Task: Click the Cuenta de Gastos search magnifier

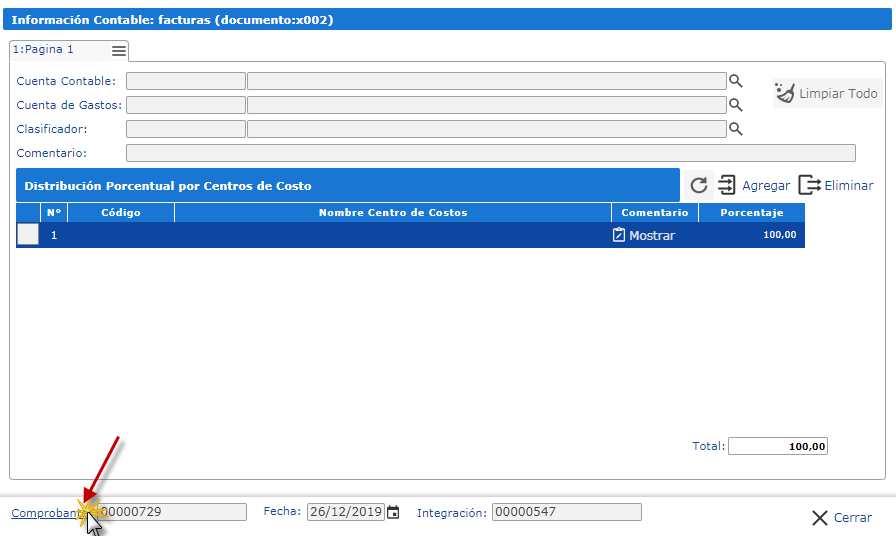Action: tap(735, 105)
